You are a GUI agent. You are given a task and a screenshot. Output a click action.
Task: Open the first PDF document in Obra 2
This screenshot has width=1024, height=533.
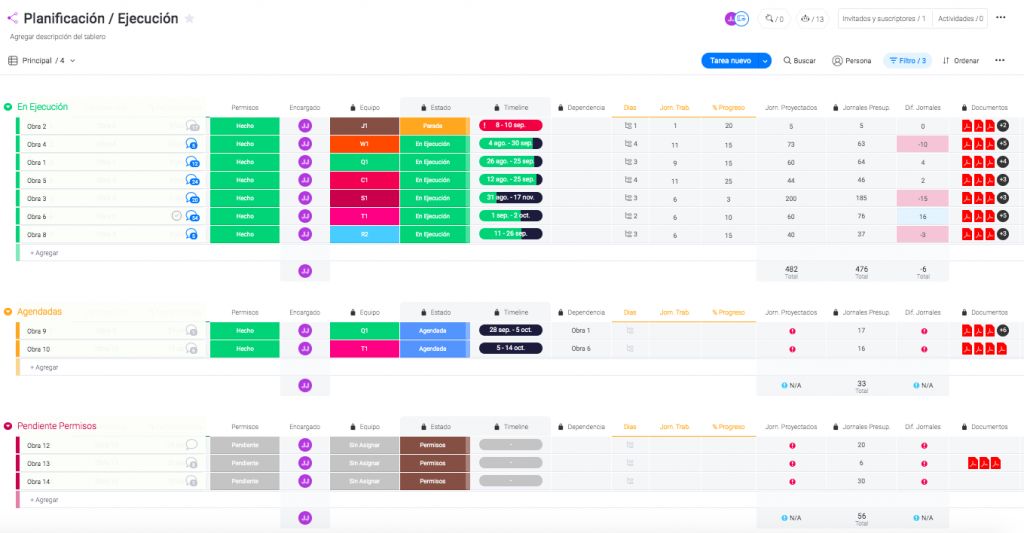pyautogui.click(x=967, y=126)
